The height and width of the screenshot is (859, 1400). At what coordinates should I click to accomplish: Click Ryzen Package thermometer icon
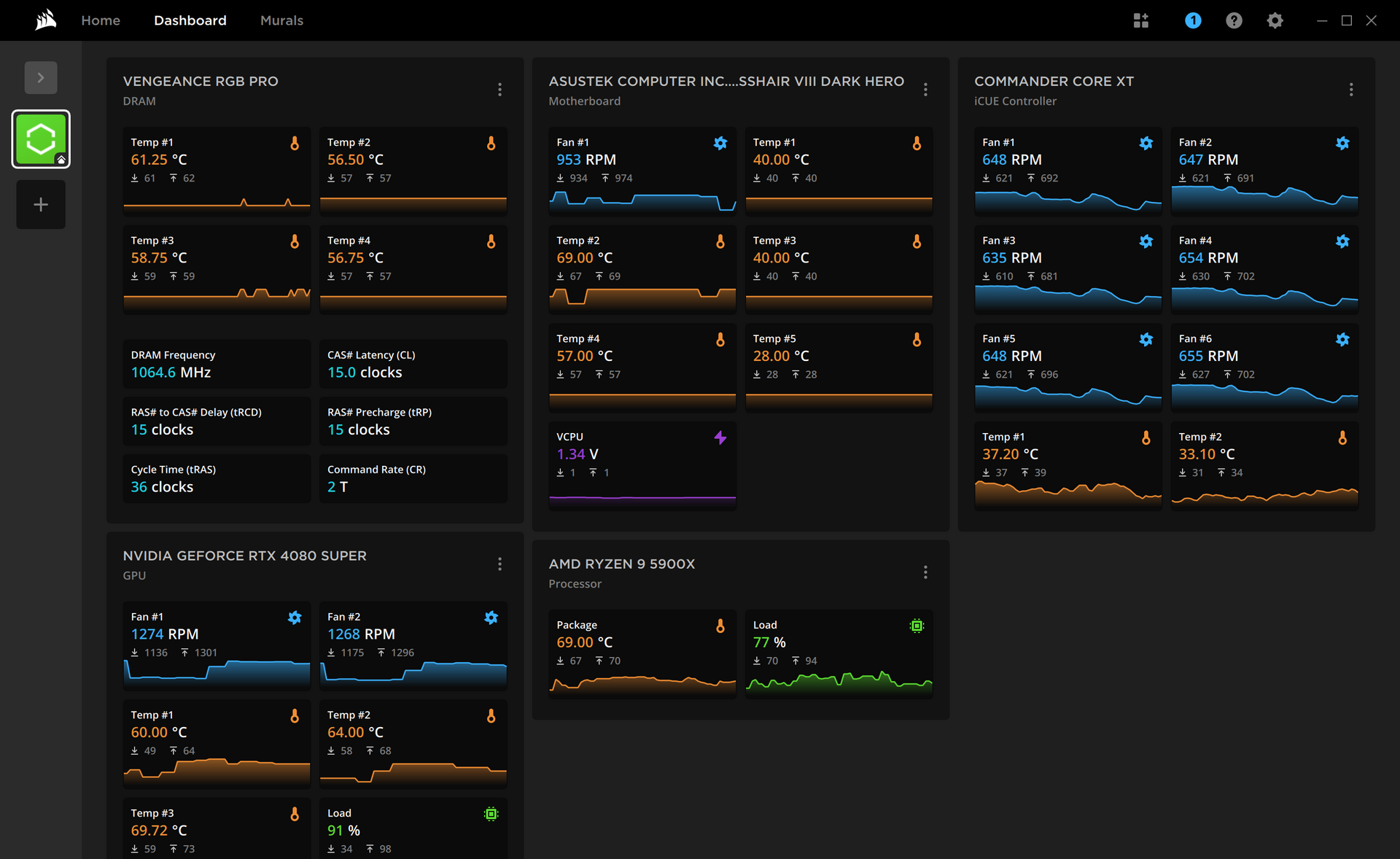(x=720, y=626)
